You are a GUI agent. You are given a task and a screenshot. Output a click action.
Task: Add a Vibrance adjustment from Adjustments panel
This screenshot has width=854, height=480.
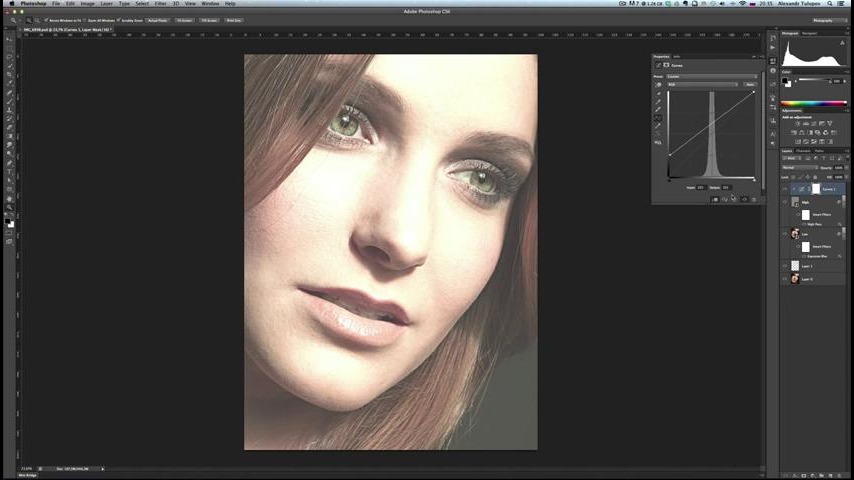click(x=829, y=124)
